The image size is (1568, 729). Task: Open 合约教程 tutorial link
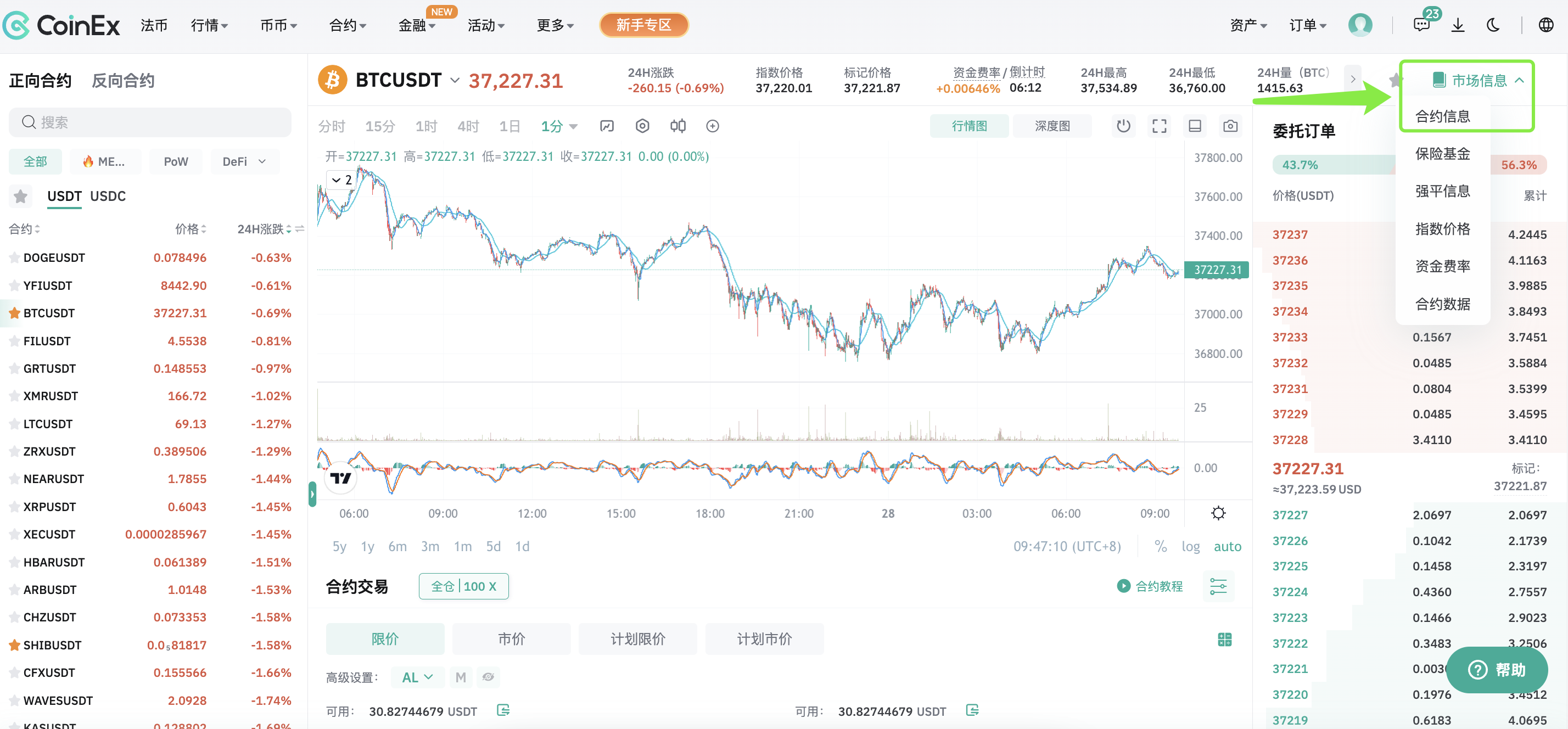pos(1150,586)
